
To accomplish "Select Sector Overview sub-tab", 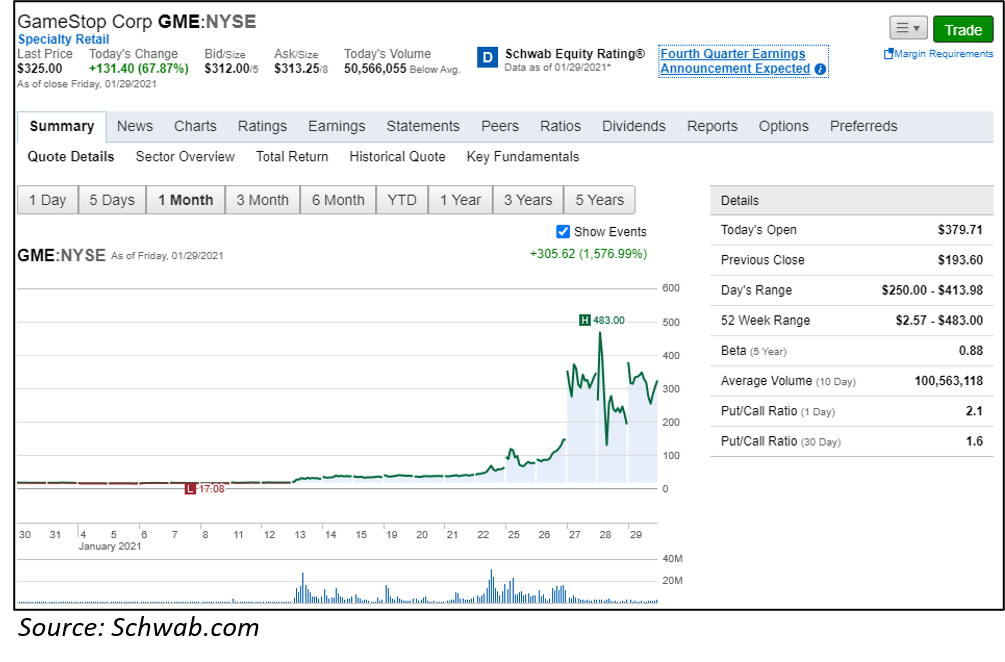I will pos(185,157).
